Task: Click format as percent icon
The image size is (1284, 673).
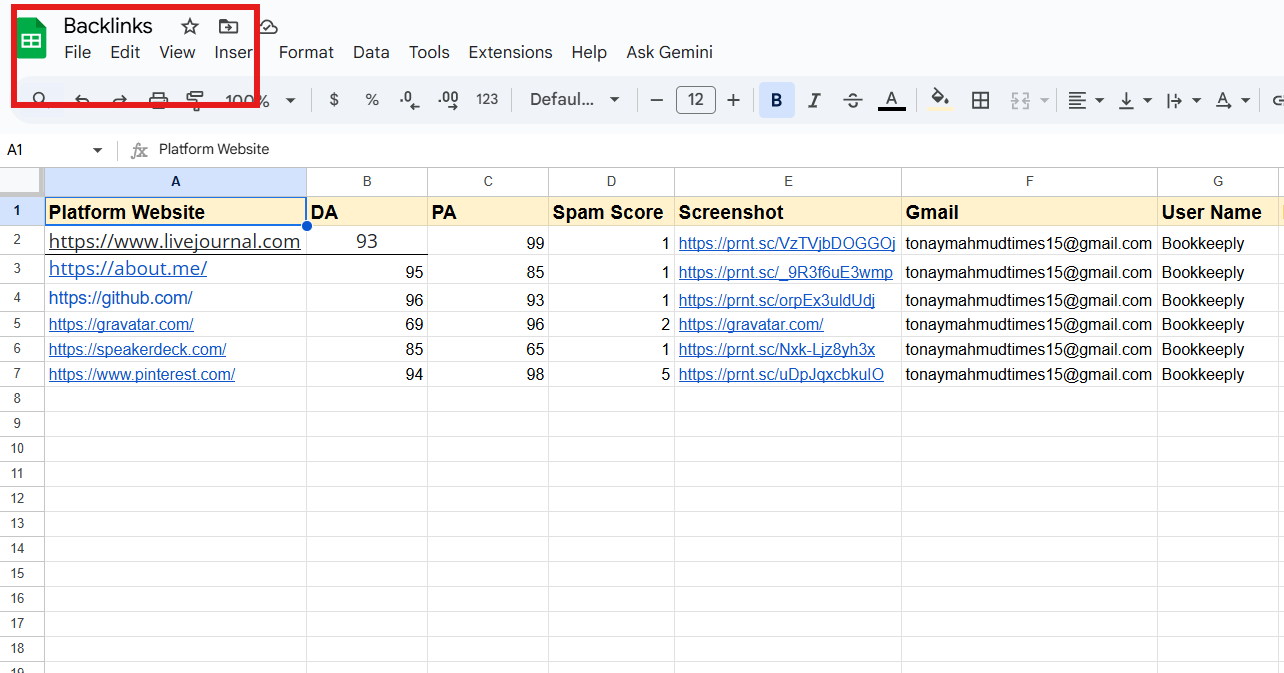Action: click(372, 100)
